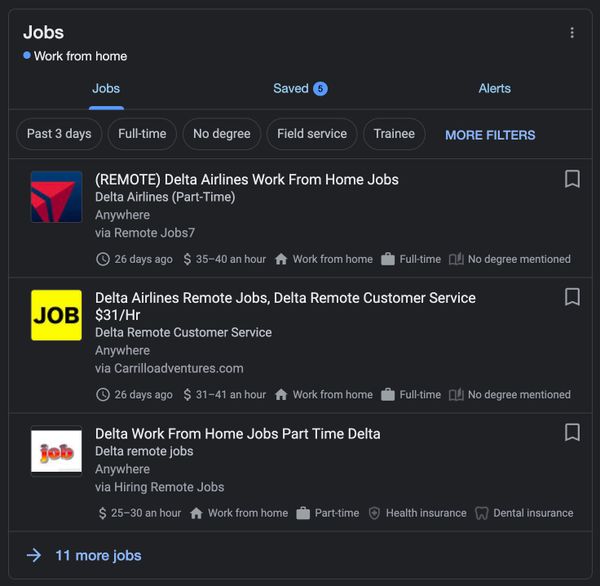
Task: Open Delta Airlines Remote Jobs Customer Service listing
Action: [x=285, y=306]
